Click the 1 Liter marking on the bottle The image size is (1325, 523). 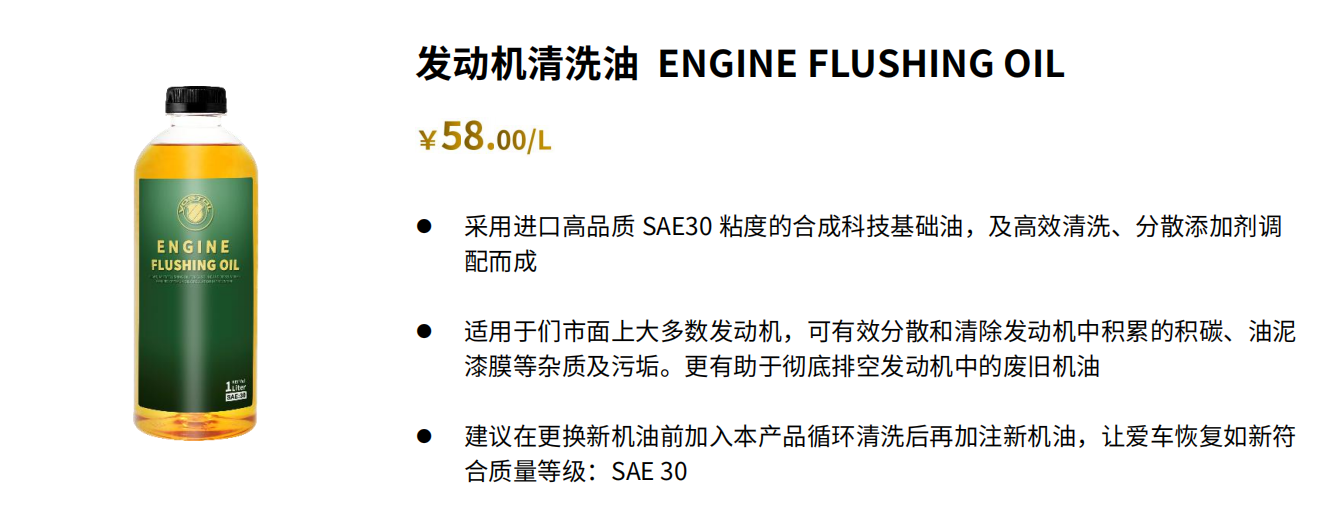coord(236,384)
